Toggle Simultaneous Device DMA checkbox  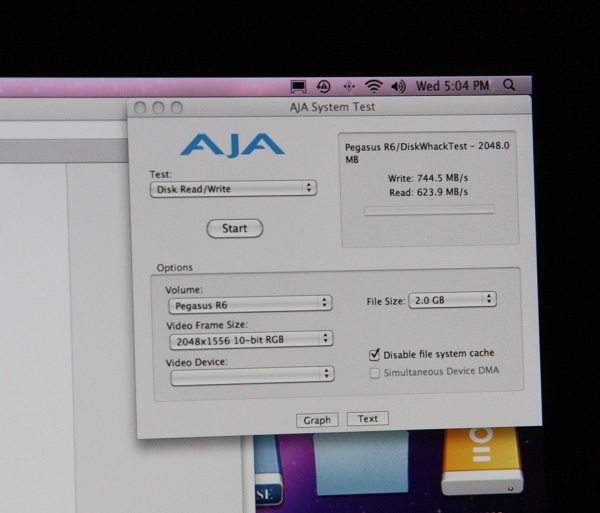(x=375, y=373)
